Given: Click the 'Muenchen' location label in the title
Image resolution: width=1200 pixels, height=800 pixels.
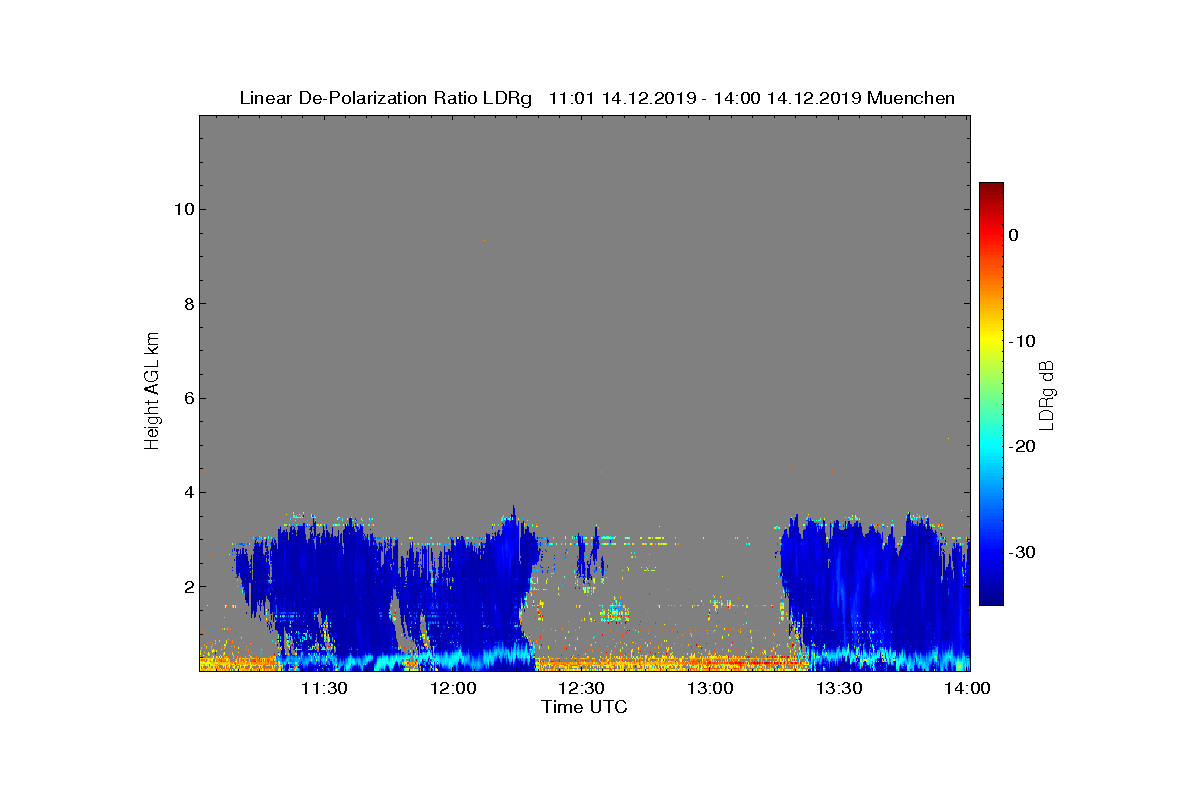Looking at the screenshot, I should point(911,98).
